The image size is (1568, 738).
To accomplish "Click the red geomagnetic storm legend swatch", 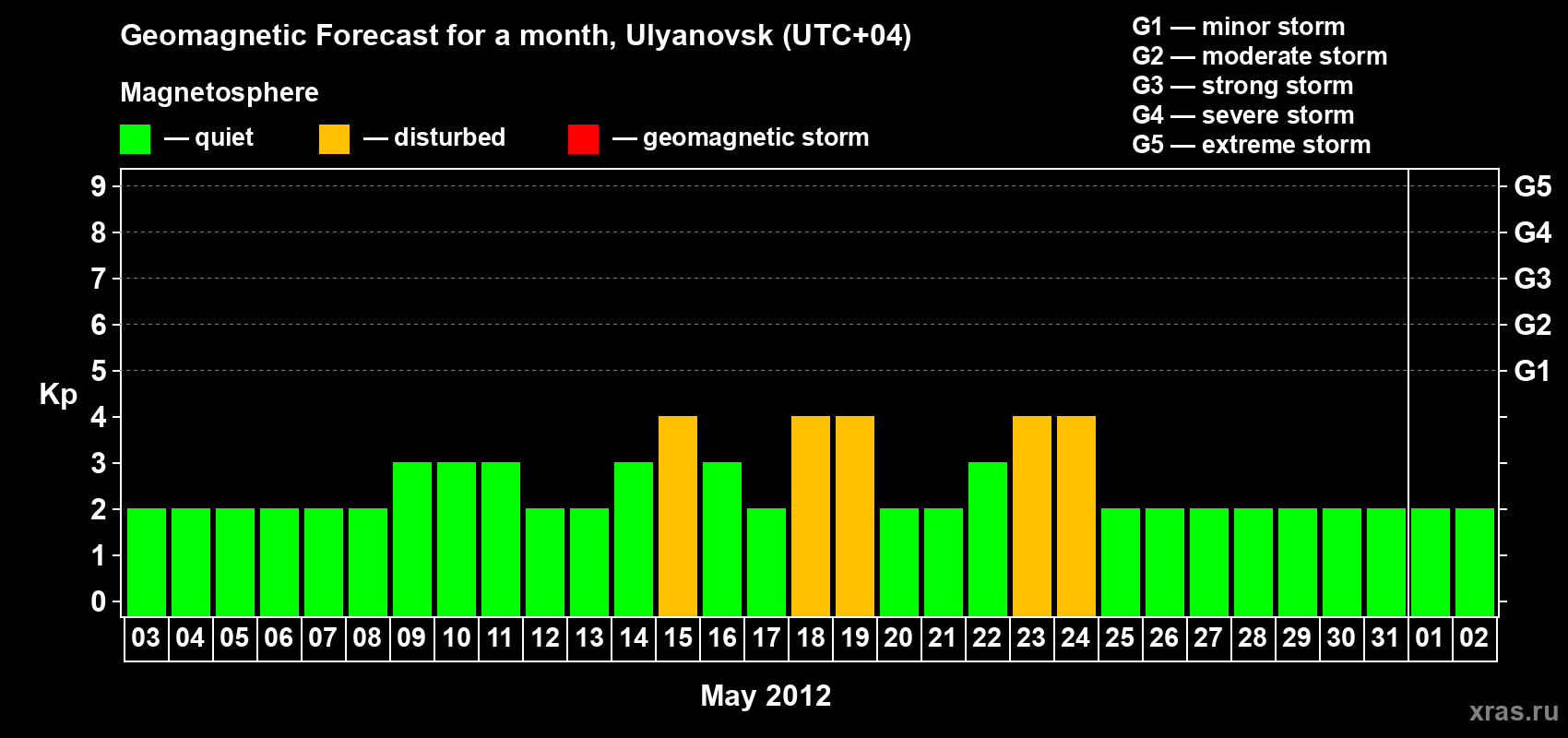I will tap(583, 139).
